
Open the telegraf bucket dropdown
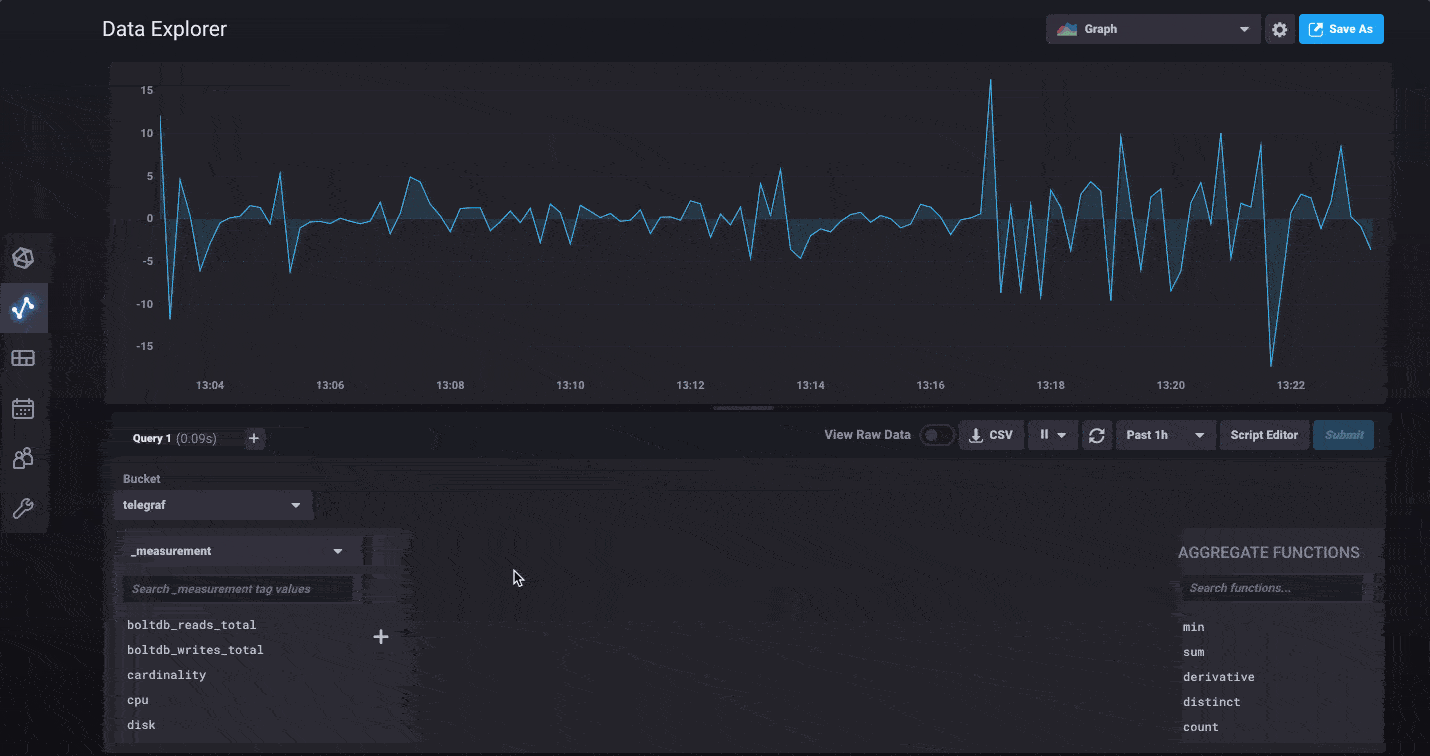[212, 505]
